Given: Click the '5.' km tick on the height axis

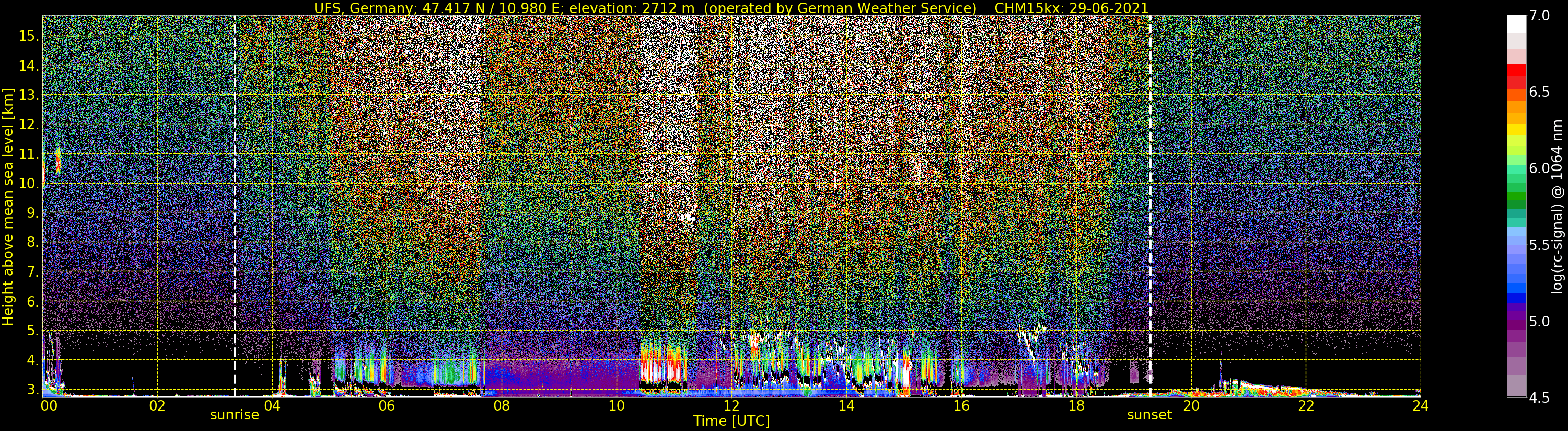Looking at the screenshot, I should tap(32, 331).
